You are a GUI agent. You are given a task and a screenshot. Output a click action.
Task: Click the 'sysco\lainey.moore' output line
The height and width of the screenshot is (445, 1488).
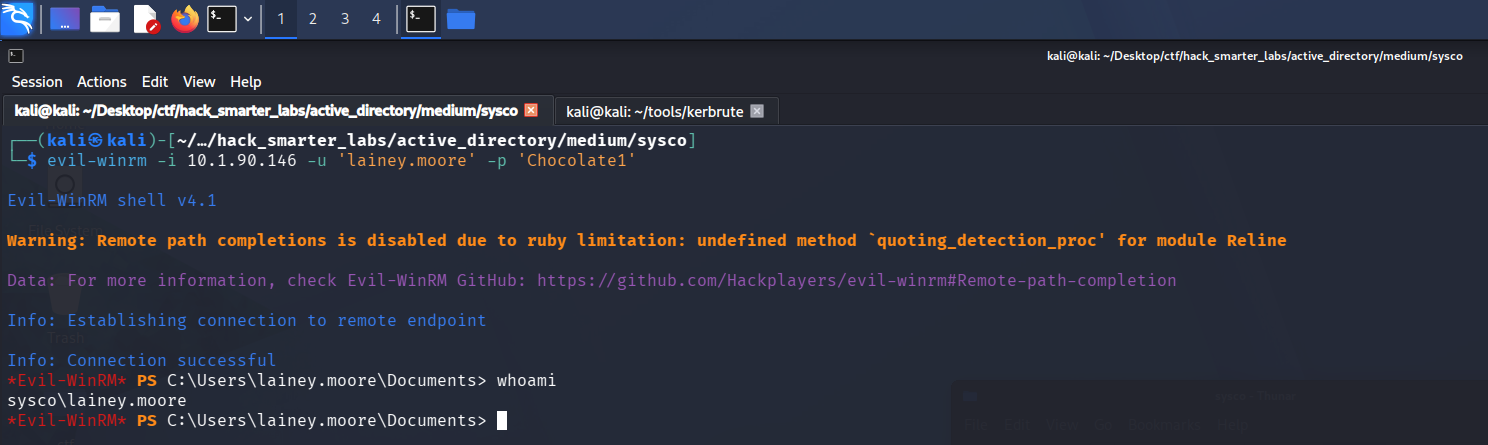[97, 400]
